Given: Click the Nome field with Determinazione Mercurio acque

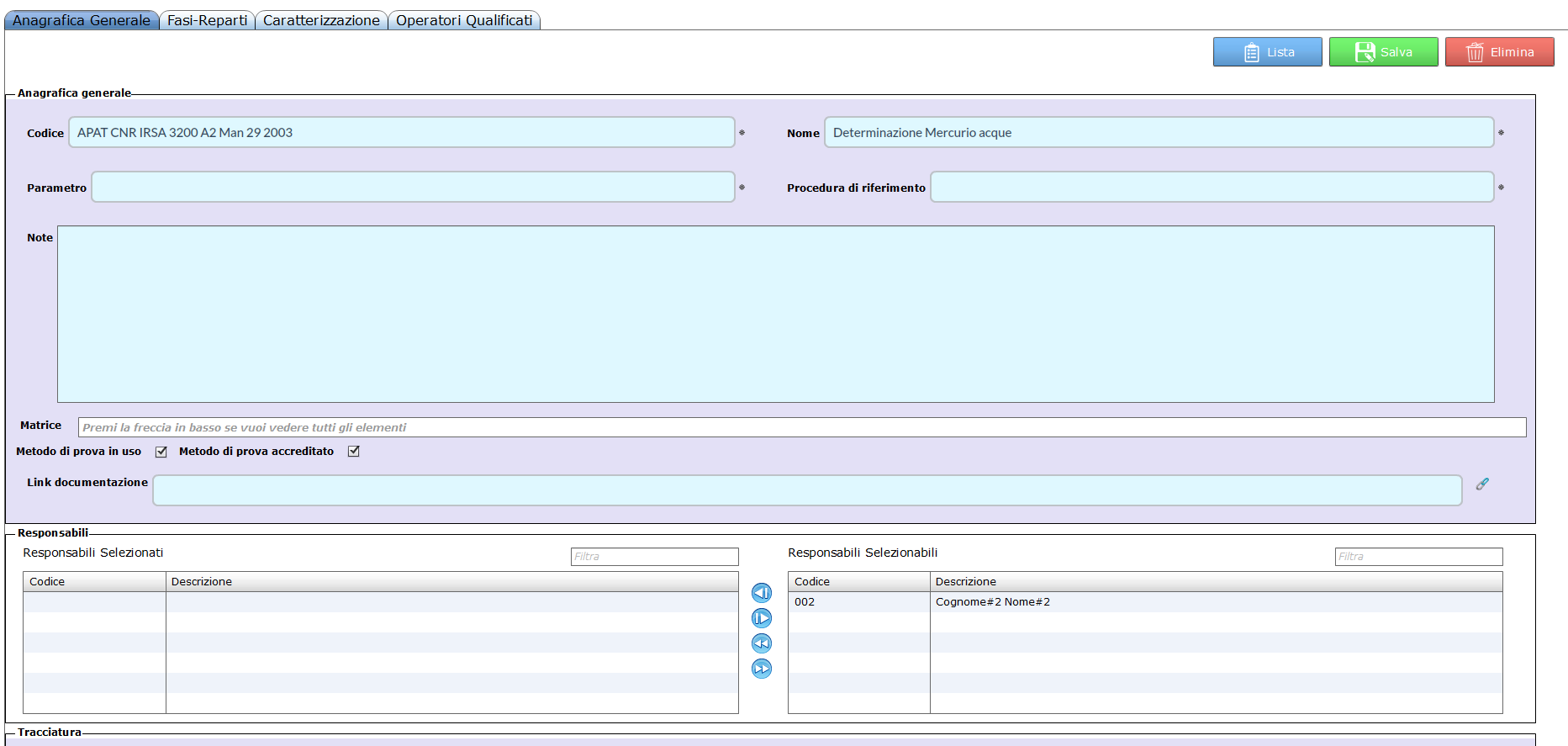Looking at the screenshot, I should (1159, 133).
